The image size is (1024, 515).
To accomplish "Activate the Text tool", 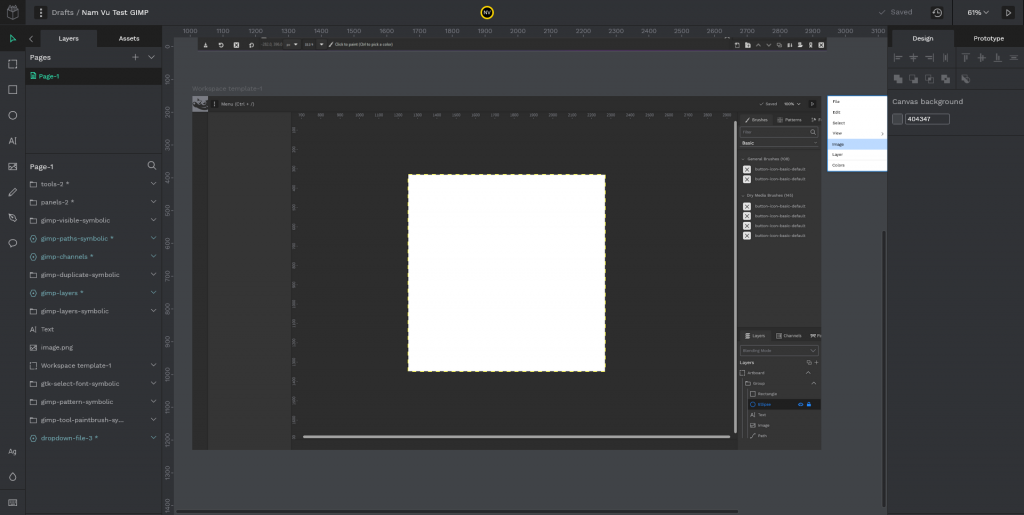I will point(12,141).
